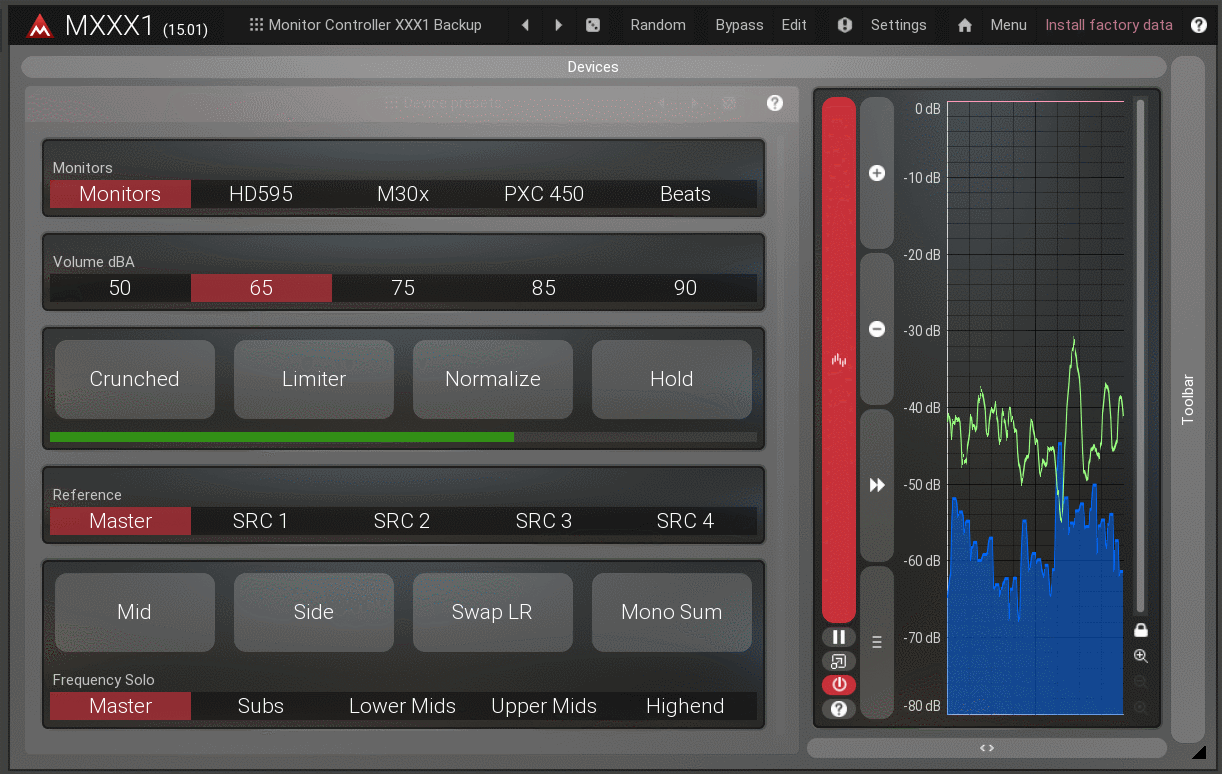
Task: Toggle the red analyzer power button
Action: pos(839,685)
